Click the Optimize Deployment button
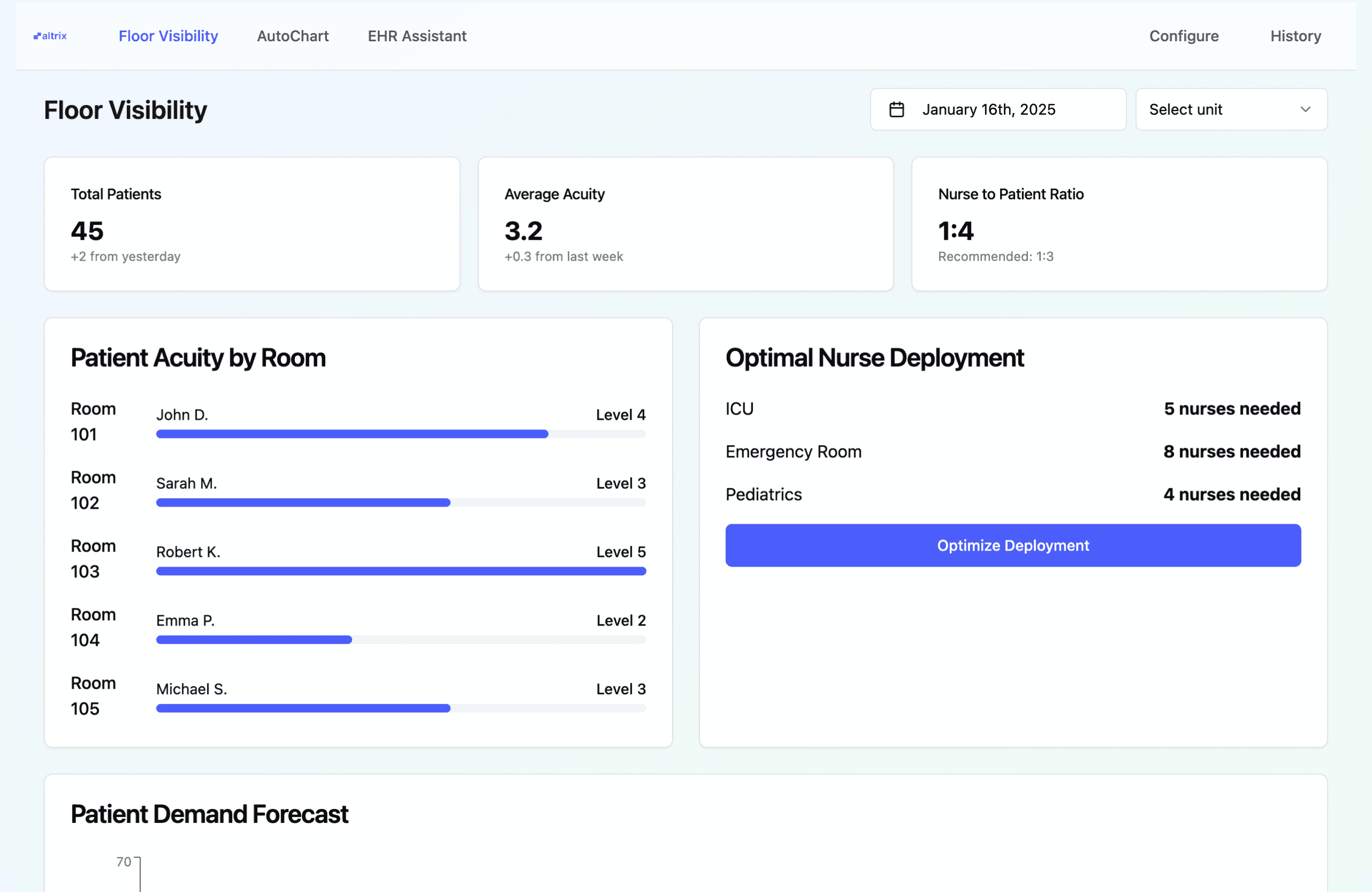The image size is (1372, 892). (1013, 546)
